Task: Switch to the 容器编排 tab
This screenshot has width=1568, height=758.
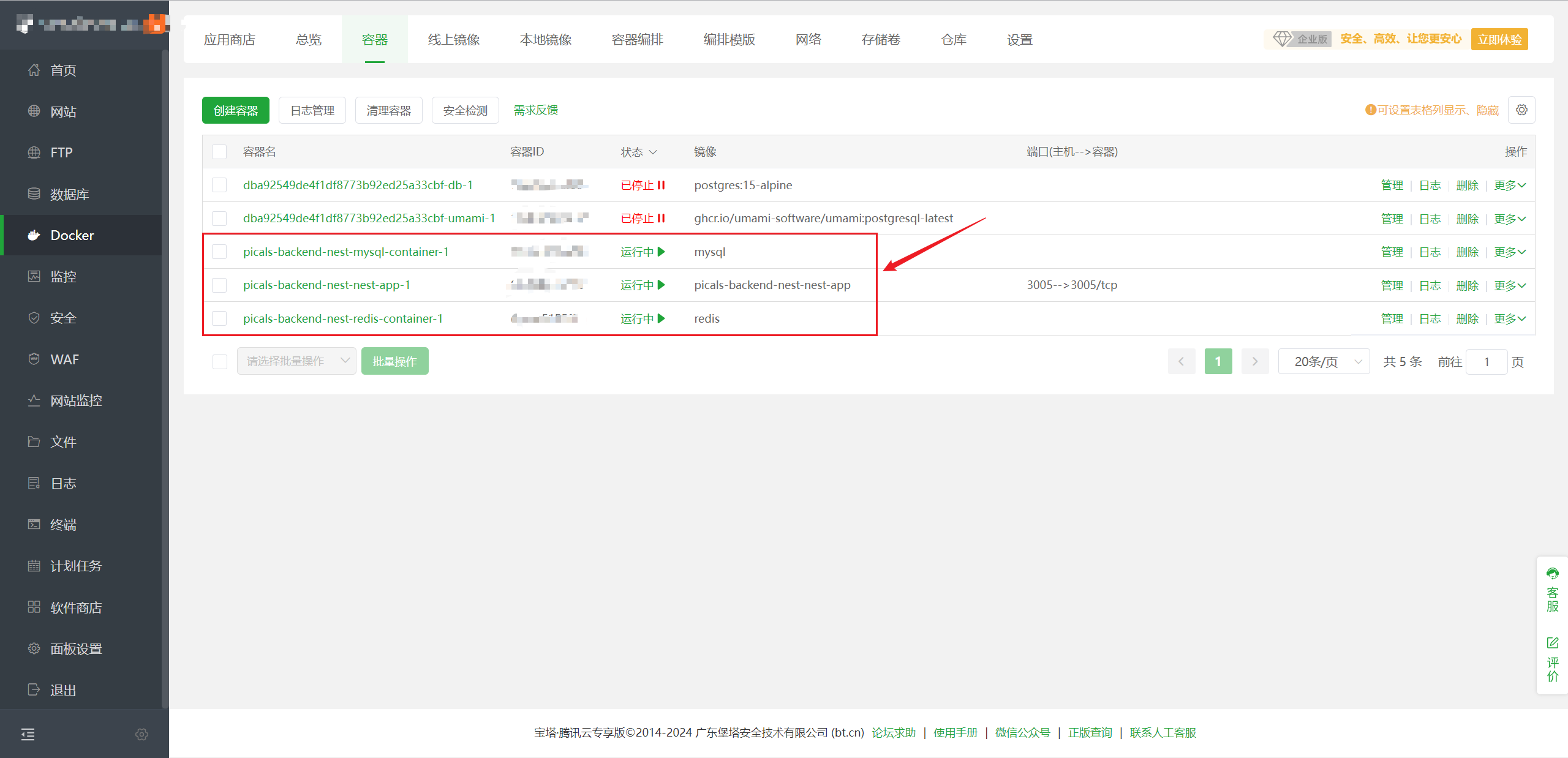Action: tap(637, 39)
